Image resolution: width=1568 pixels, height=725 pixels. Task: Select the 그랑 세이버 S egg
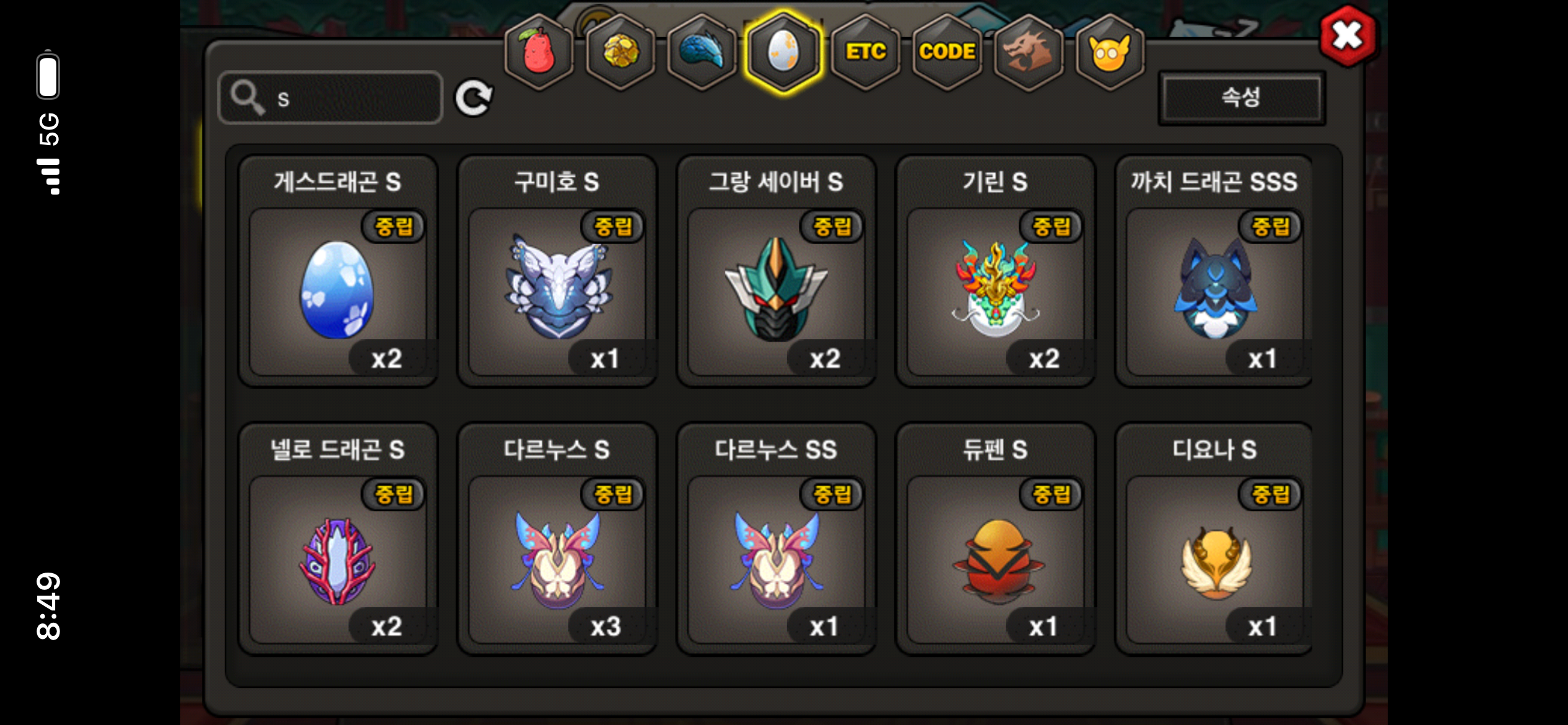pyautogui.click(x=777, y=271)
